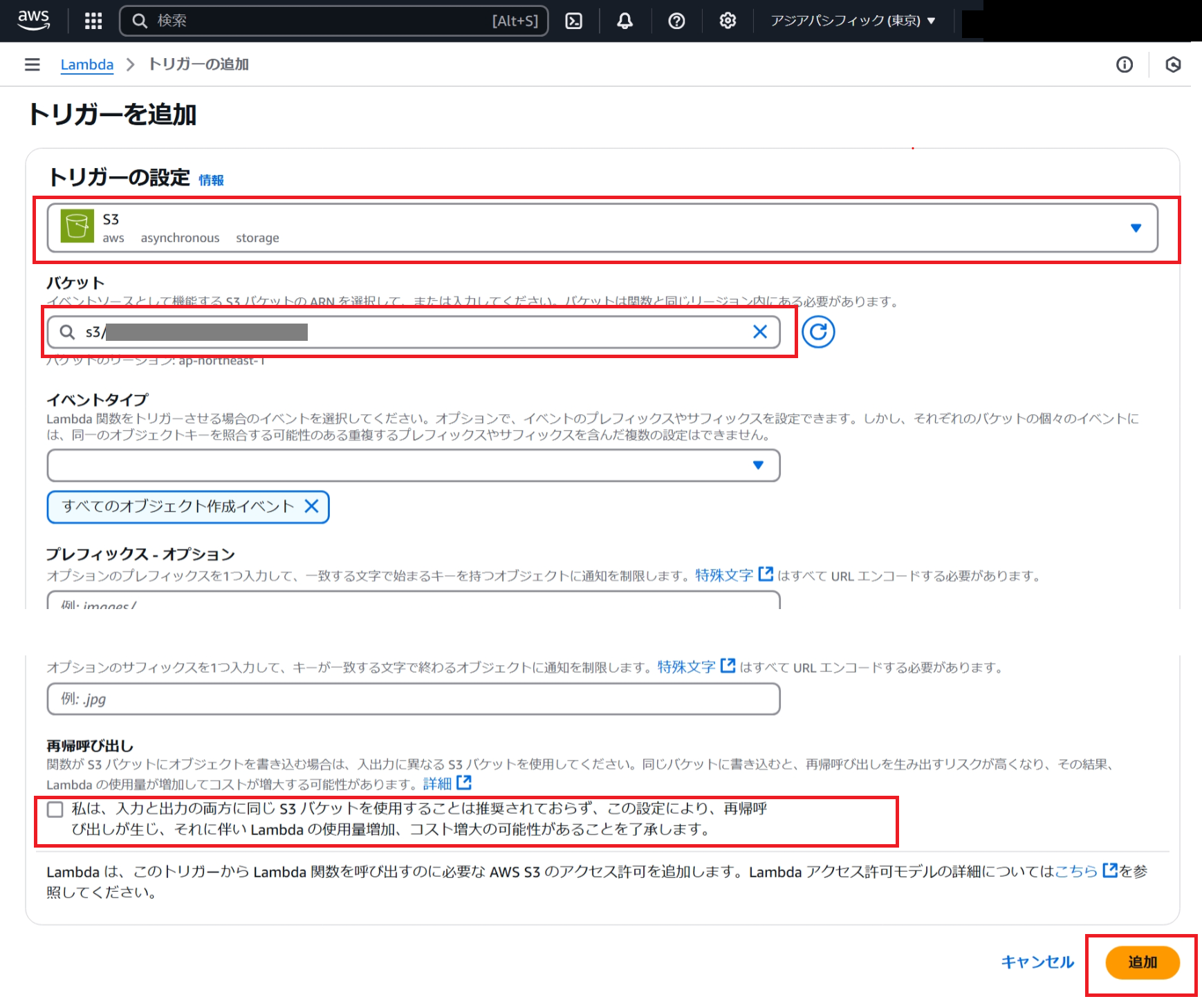Open the CloudShell terminal icon
The height and width of the screenshot is (1008, 1202).
[574, 21]
